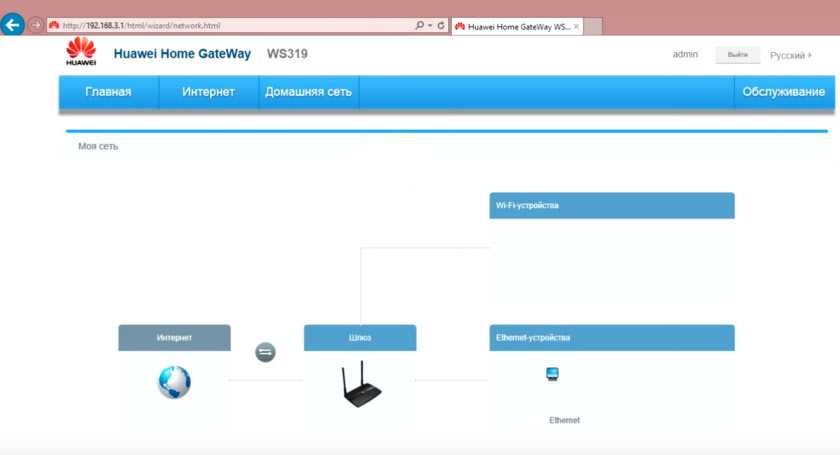Screen dimensions: 840x455
Task: Click the URL address field
Action: [230, 26]
